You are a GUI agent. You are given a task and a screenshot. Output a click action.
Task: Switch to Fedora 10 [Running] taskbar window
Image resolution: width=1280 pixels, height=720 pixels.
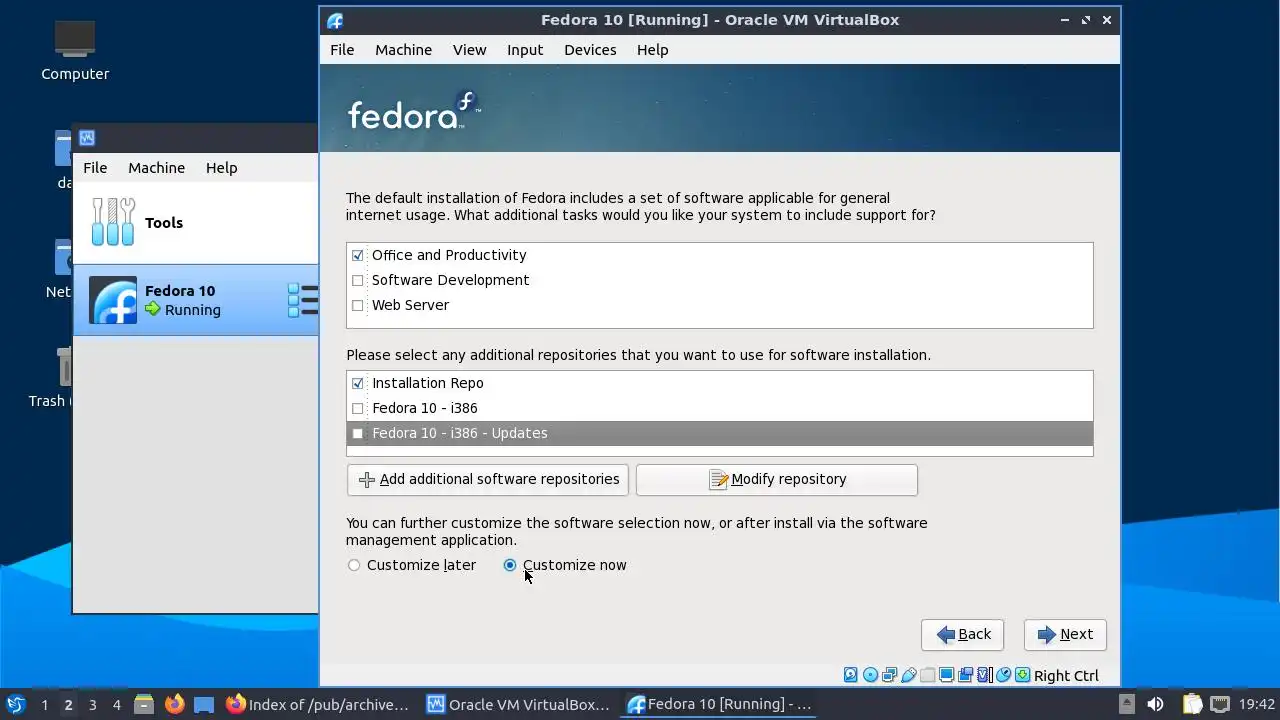tap(720, 704)
